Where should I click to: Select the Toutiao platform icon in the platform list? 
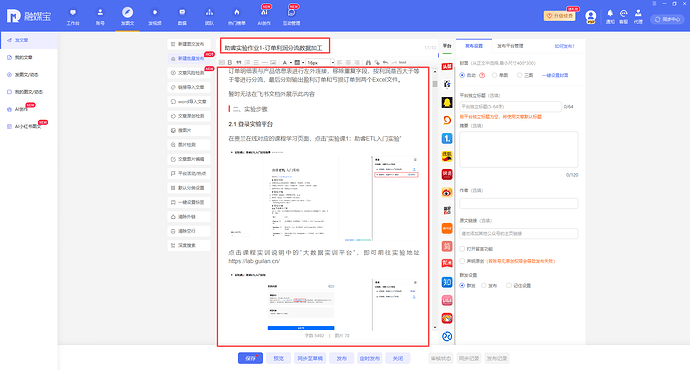(447, 66)
